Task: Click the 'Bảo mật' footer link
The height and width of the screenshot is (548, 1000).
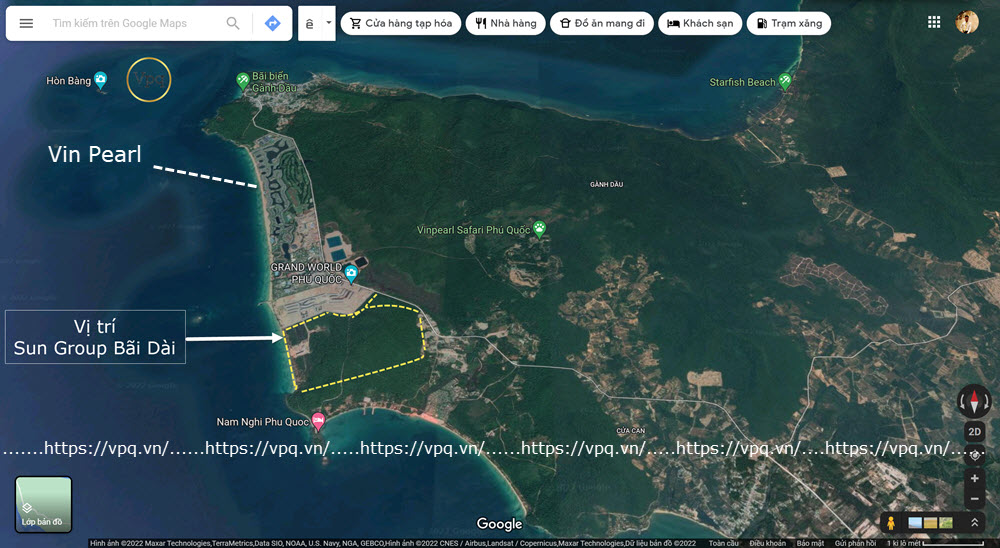Action: [810, 544]
